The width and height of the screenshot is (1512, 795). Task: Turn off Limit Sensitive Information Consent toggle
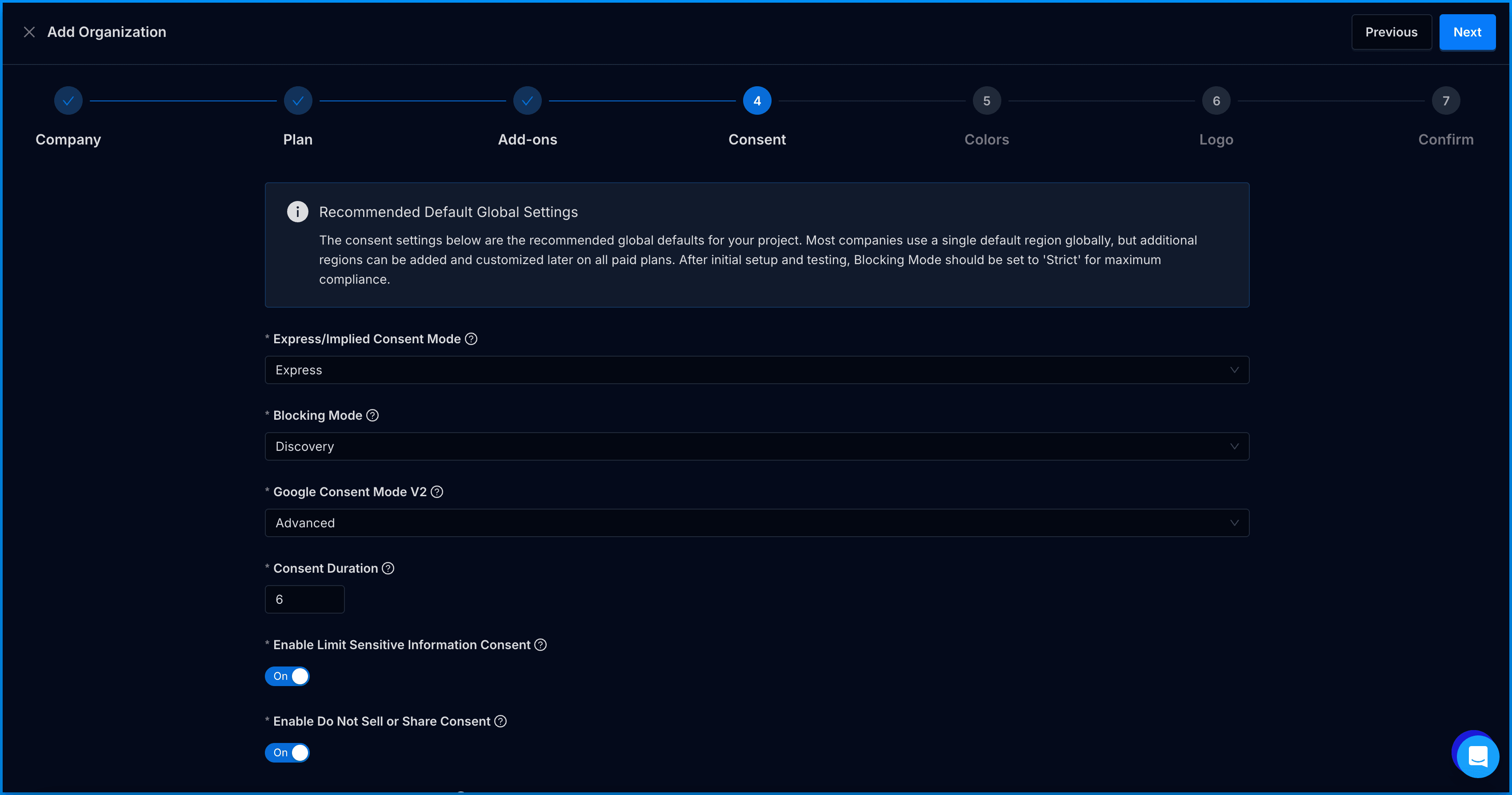(x=287, y=676)
